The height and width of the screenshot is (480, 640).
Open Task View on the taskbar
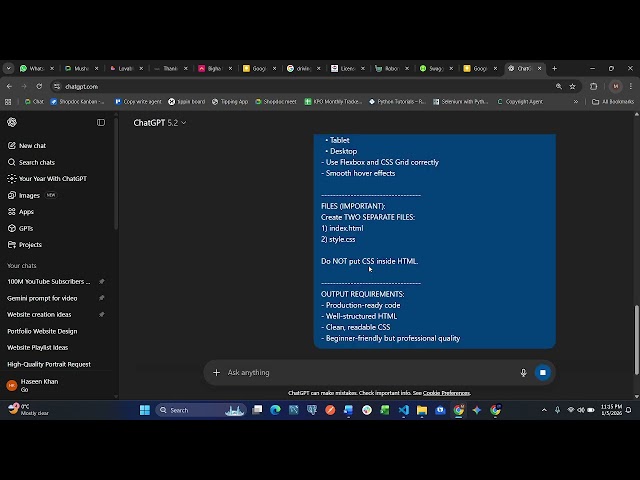(x=257, y=410)
